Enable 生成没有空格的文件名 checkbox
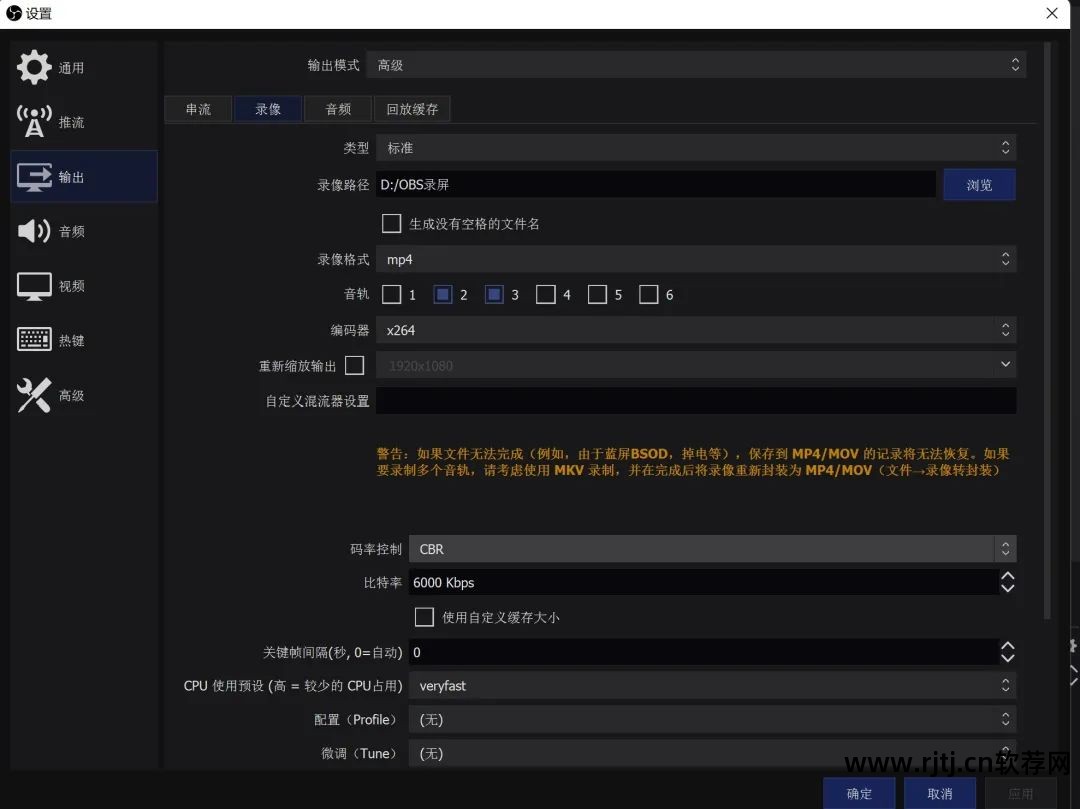Image resolution: width=1080 pixels, height=809 pixels. coord(391,223)
